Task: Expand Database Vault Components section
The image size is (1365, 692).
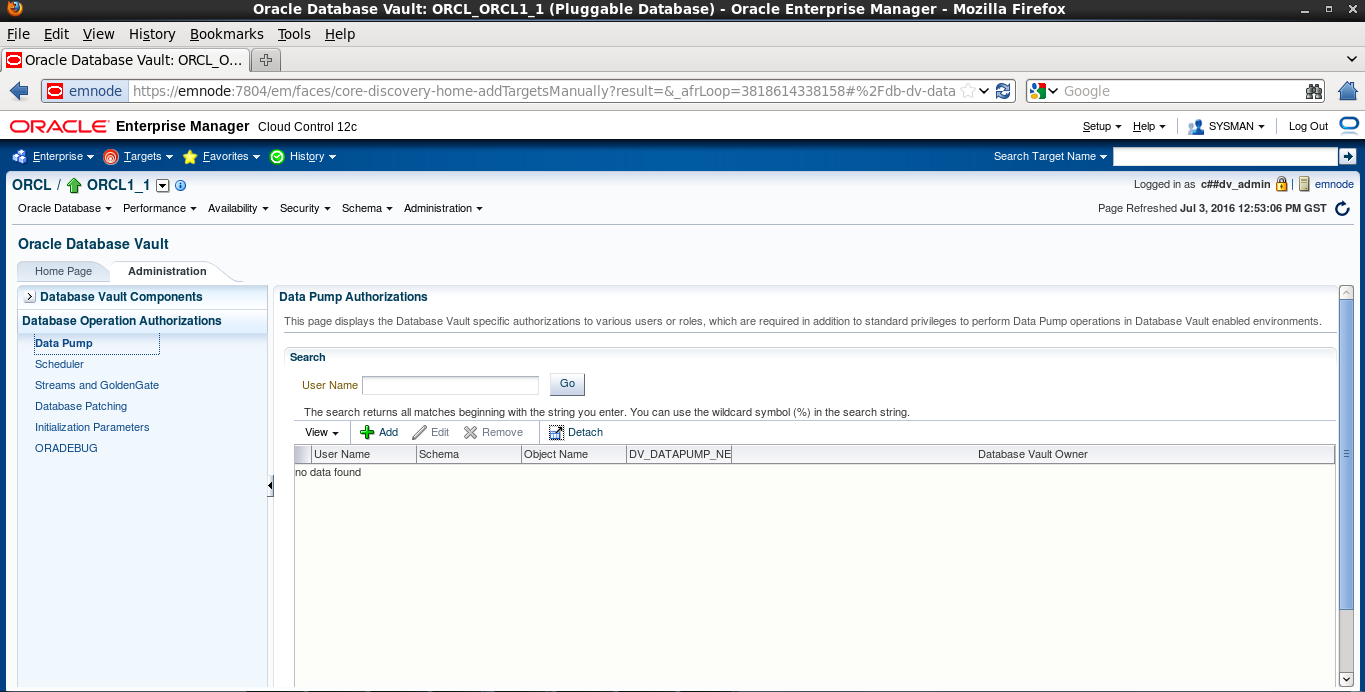Action: coord(30,297)
